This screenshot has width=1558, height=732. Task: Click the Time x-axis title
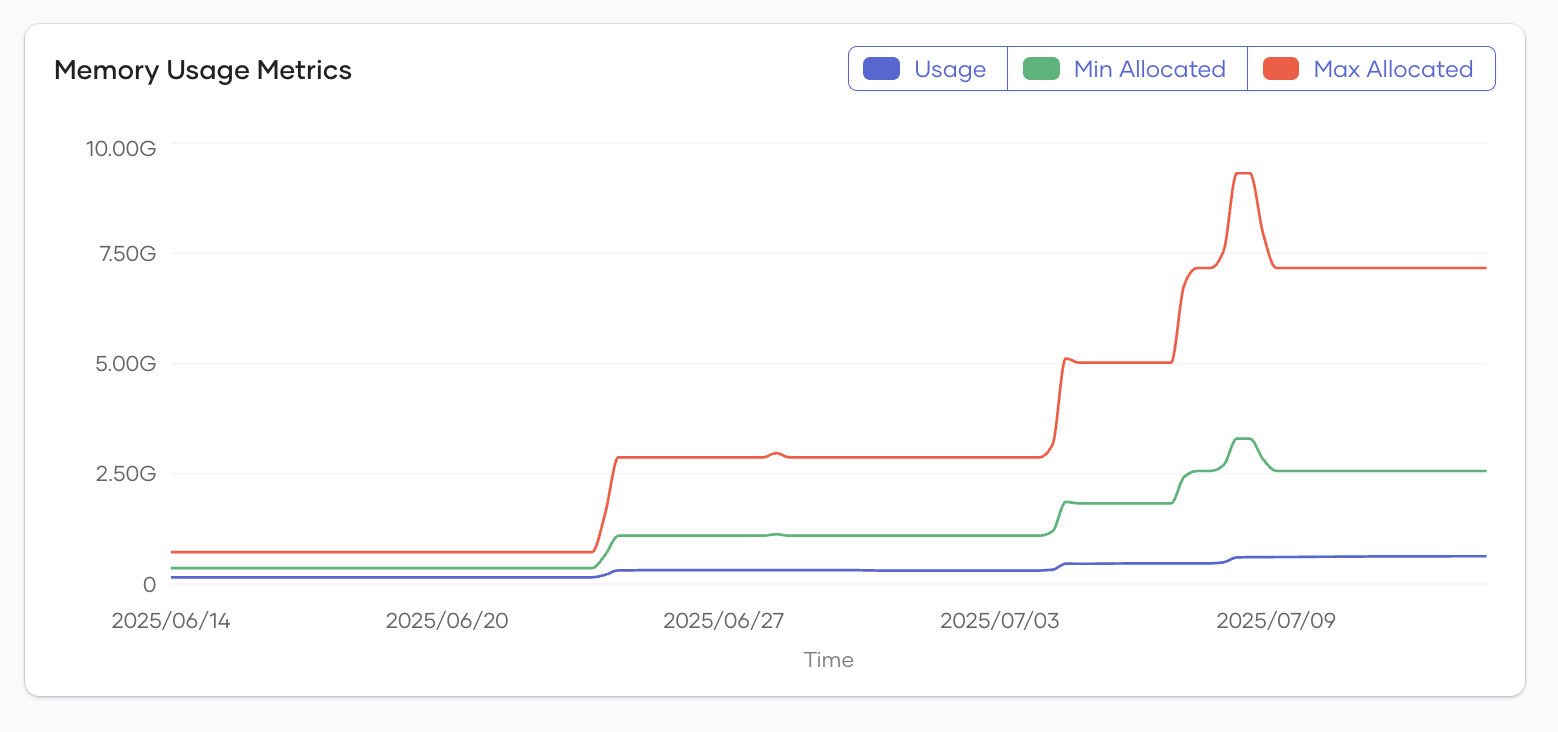tap(829, 660)
